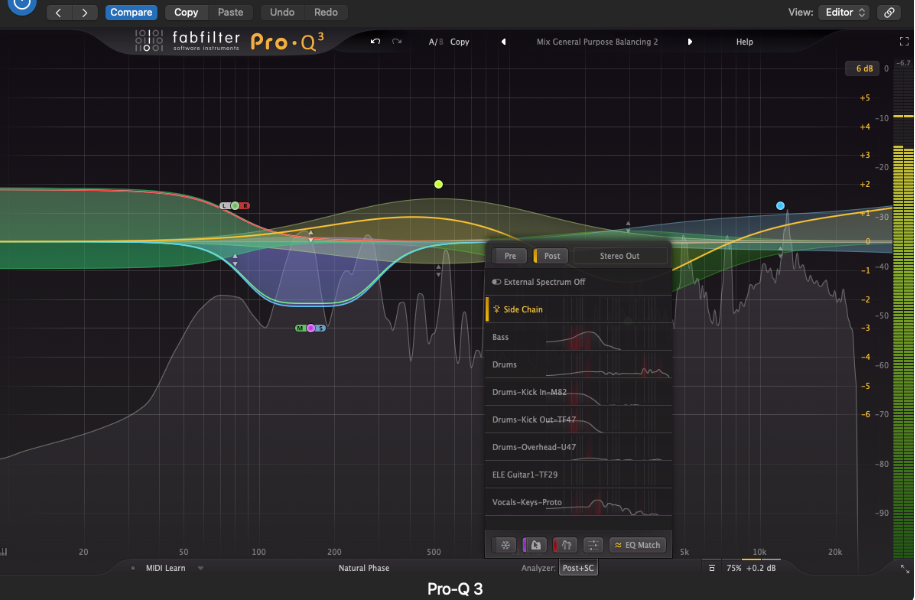The width and height of the screenshot is (915, 600).
Task: Go to previous preset with left chevron
Action: click(x=58, y=12)
